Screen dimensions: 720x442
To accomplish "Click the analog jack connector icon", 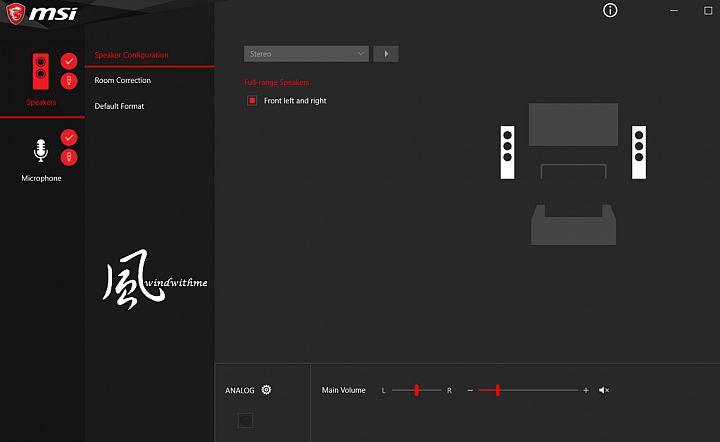I will (245, 420).
